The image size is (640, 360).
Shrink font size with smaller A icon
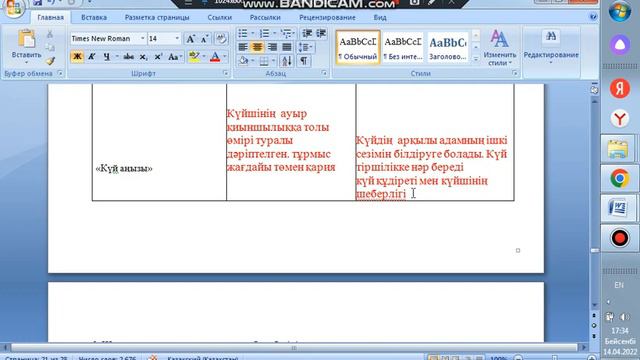coord(205,39)
